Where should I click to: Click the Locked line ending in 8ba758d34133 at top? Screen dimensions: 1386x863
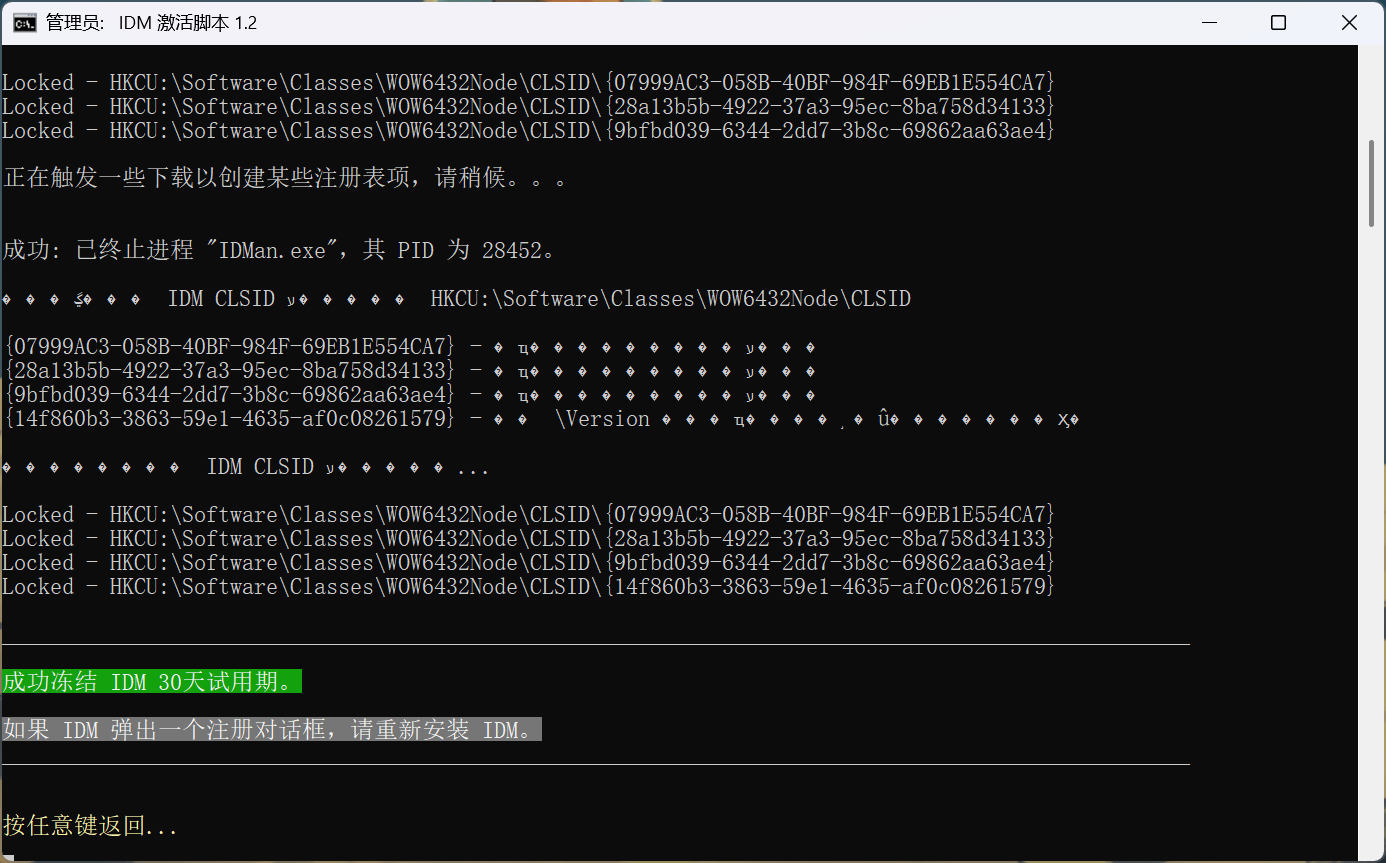pyautogui.click(x=528, y=107)
